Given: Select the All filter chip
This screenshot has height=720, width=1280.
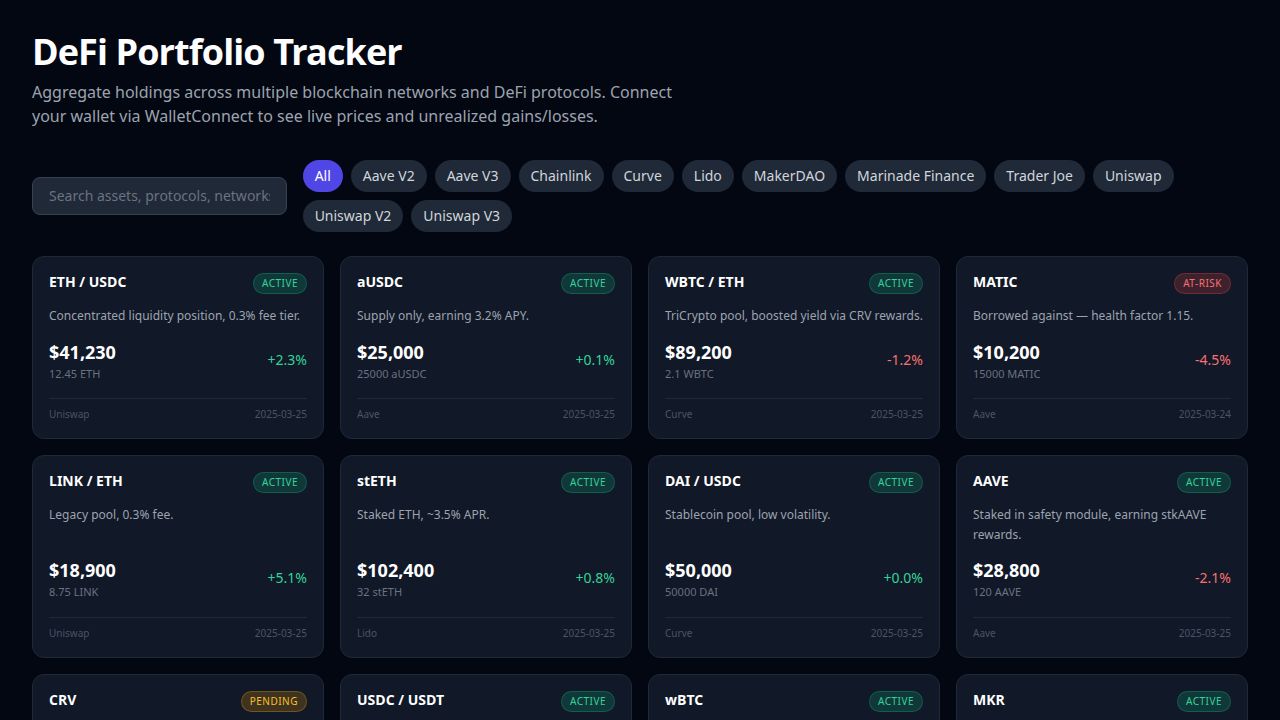Looking at the screenshot, I should (x=322, y=176).
